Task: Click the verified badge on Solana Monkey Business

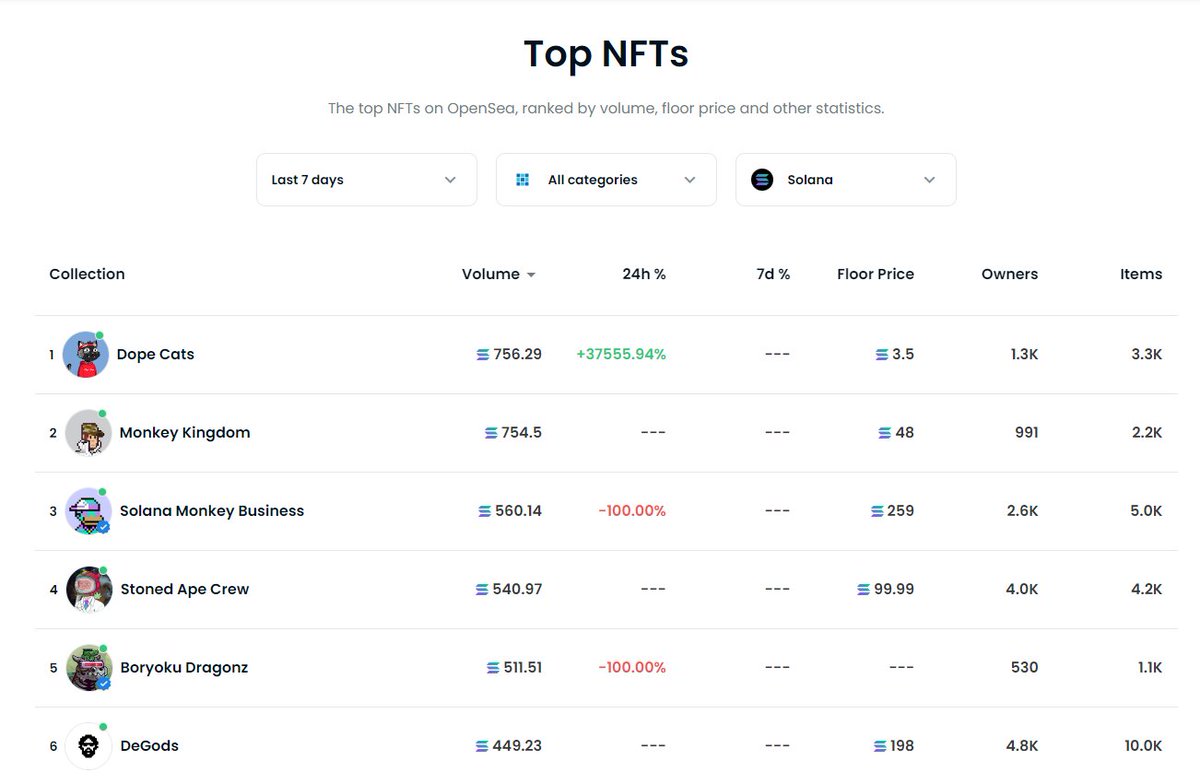Action: point(103,527)
